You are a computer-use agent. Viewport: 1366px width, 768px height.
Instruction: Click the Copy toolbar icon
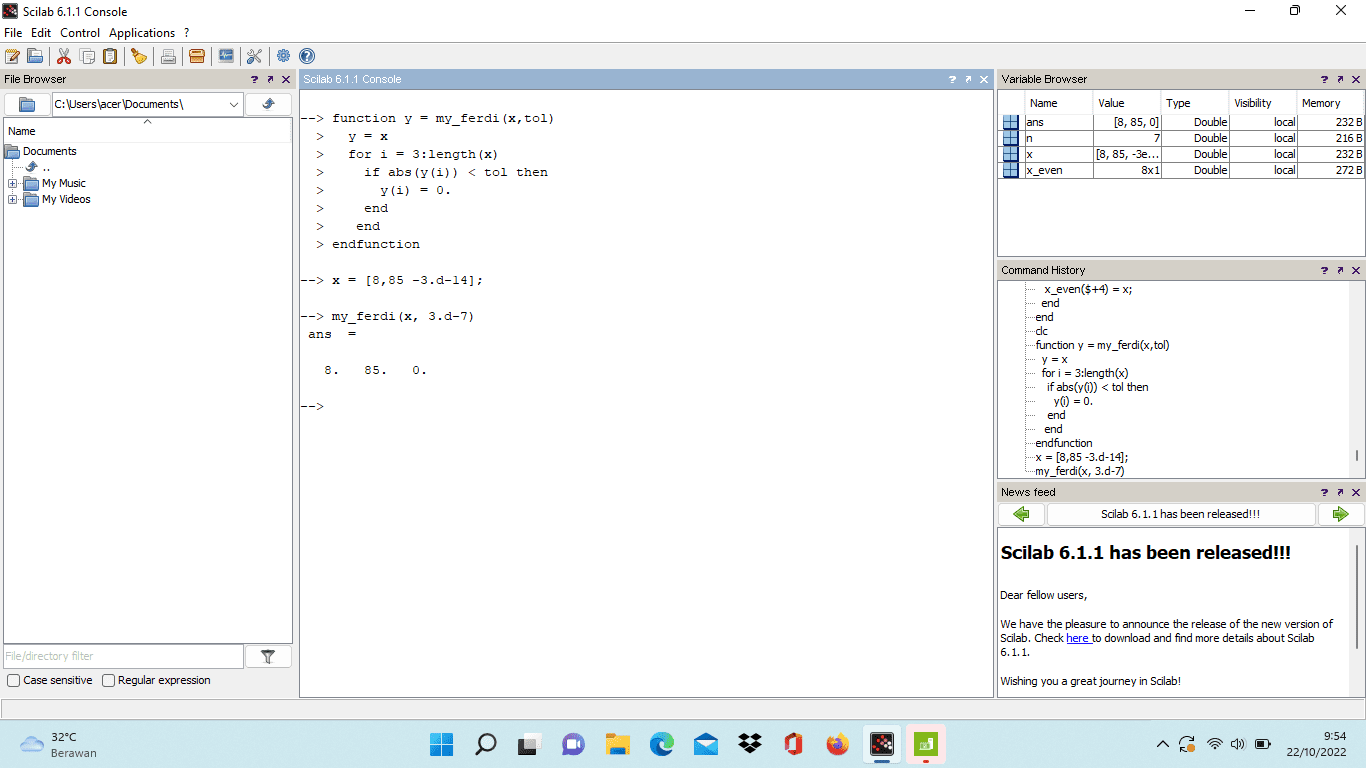(x=87, y=56)
